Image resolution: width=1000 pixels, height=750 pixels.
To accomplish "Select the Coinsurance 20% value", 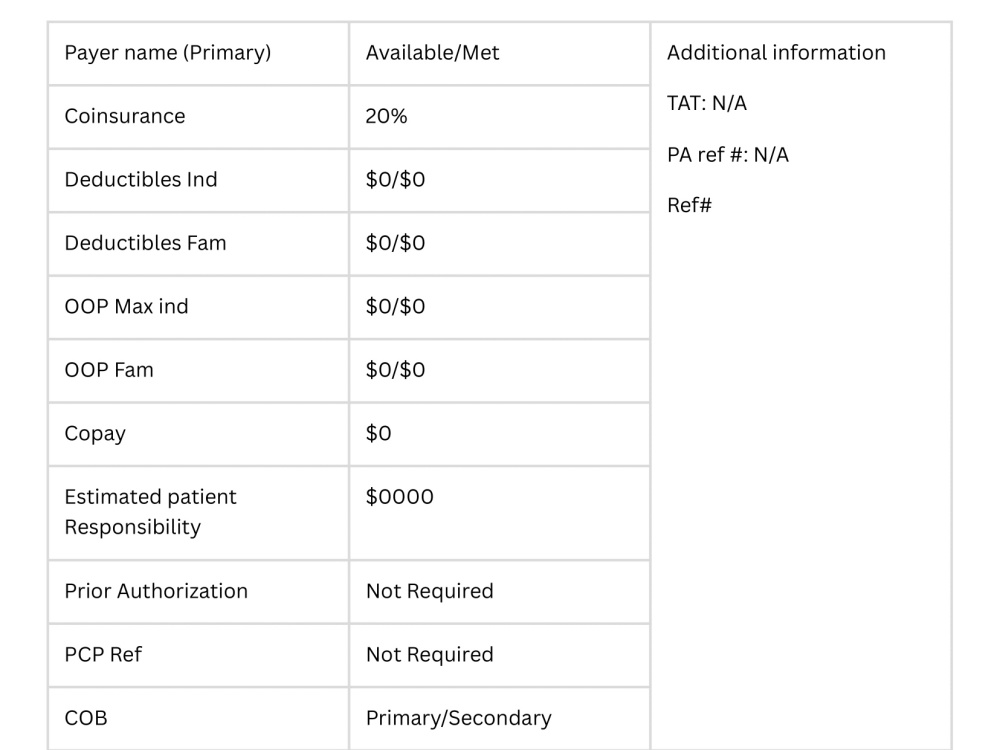I will (386, 116).
